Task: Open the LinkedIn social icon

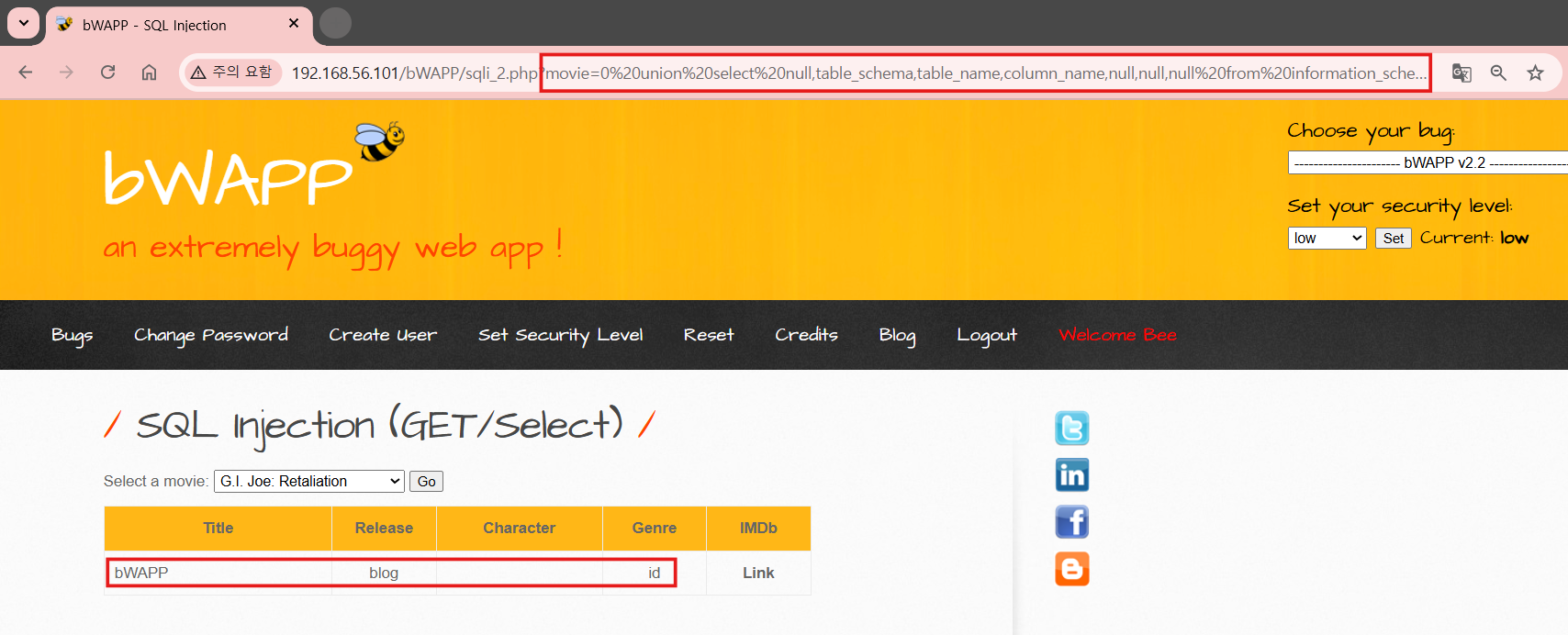Action: click(1072, 475)
